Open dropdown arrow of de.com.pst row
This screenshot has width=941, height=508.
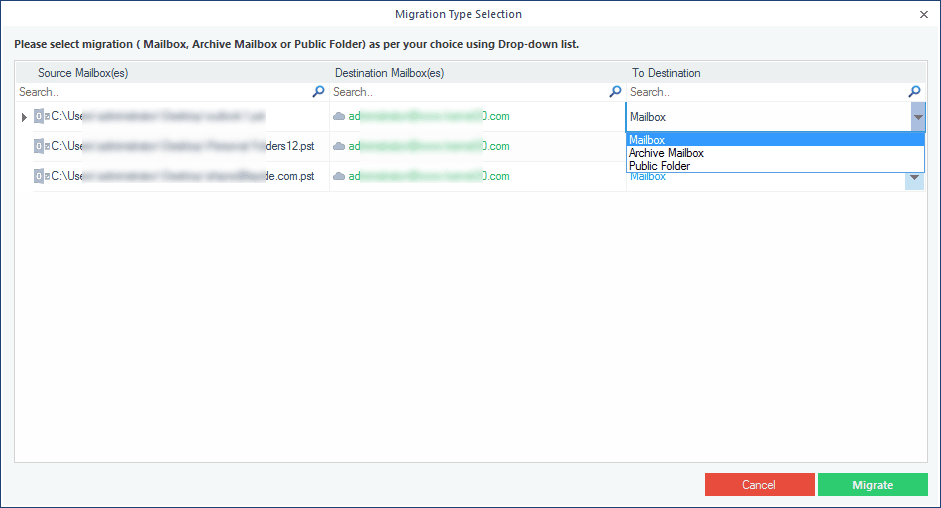point(914,178)
